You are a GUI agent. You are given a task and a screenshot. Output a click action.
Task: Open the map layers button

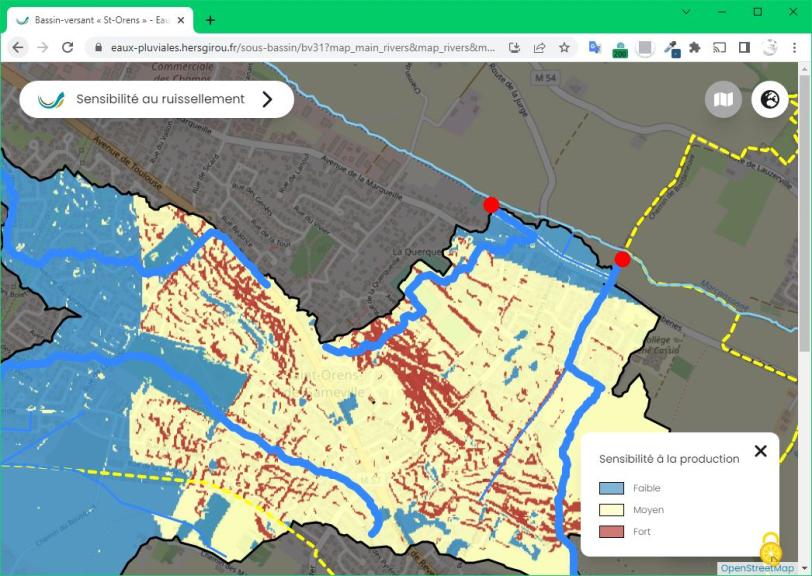pos(723,99)
